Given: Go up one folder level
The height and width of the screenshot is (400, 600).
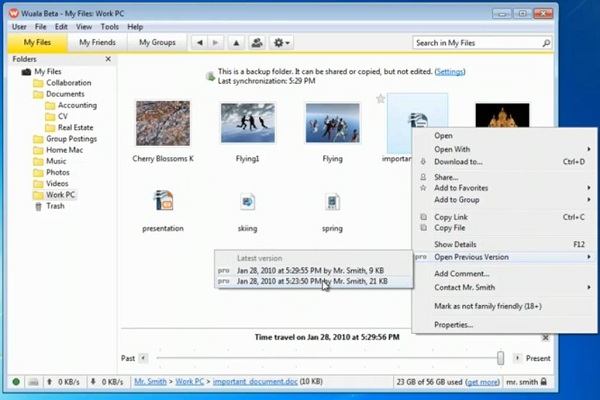Looking at the screenshot, I should point(236,43).
